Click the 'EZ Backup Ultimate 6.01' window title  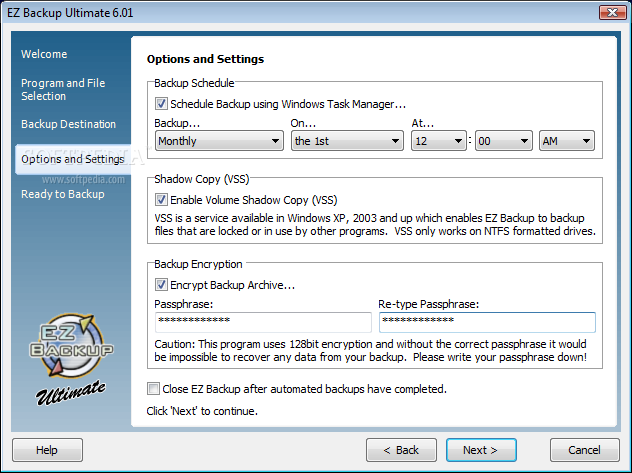(x=70, y=13)
